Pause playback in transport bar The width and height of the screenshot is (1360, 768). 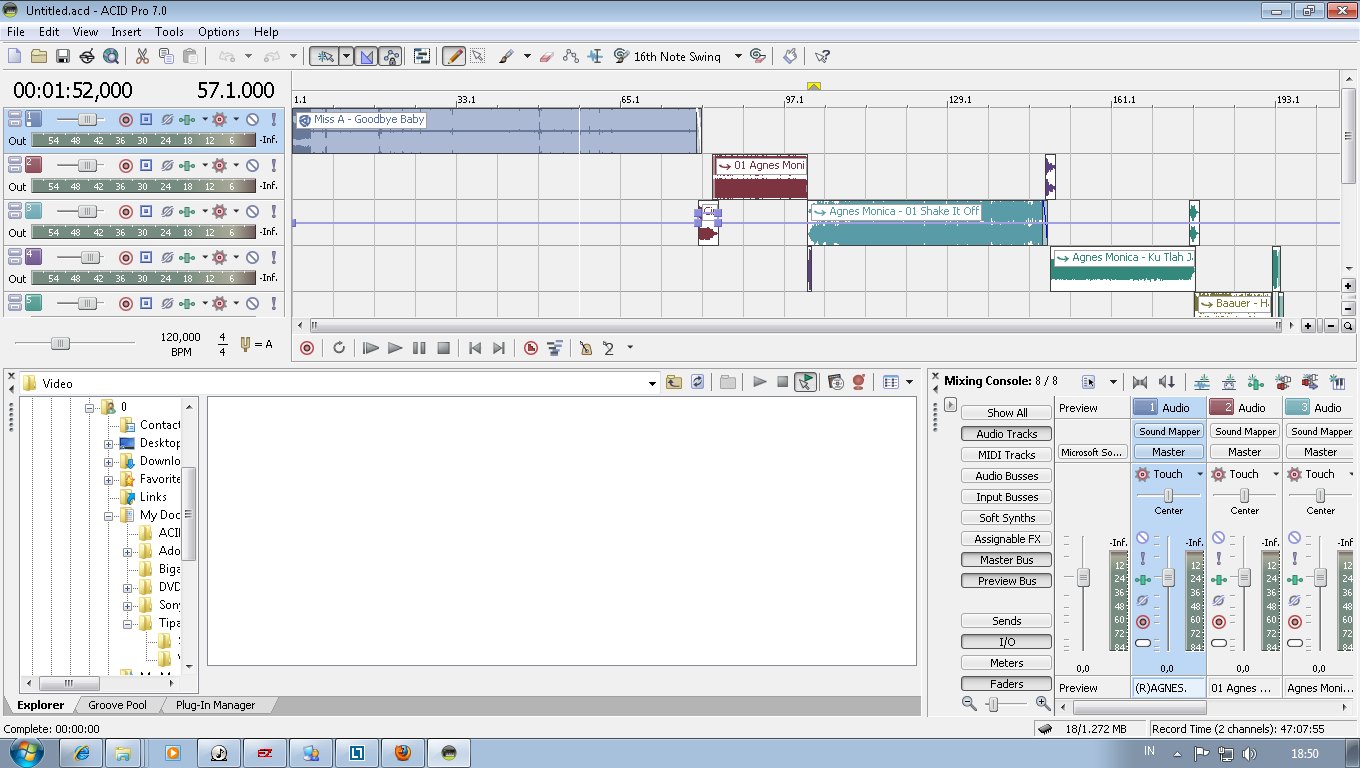pos(419,348)
